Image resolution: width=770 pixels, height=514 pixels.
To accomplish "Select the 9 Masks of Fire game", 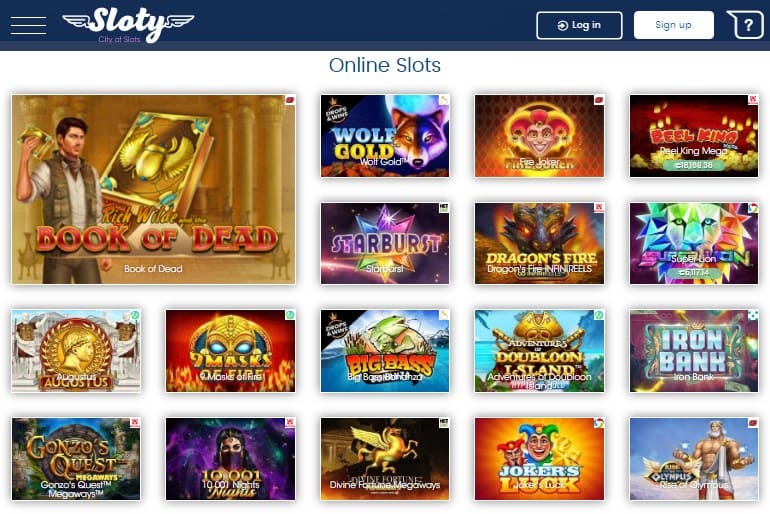I will coord(230,351).
